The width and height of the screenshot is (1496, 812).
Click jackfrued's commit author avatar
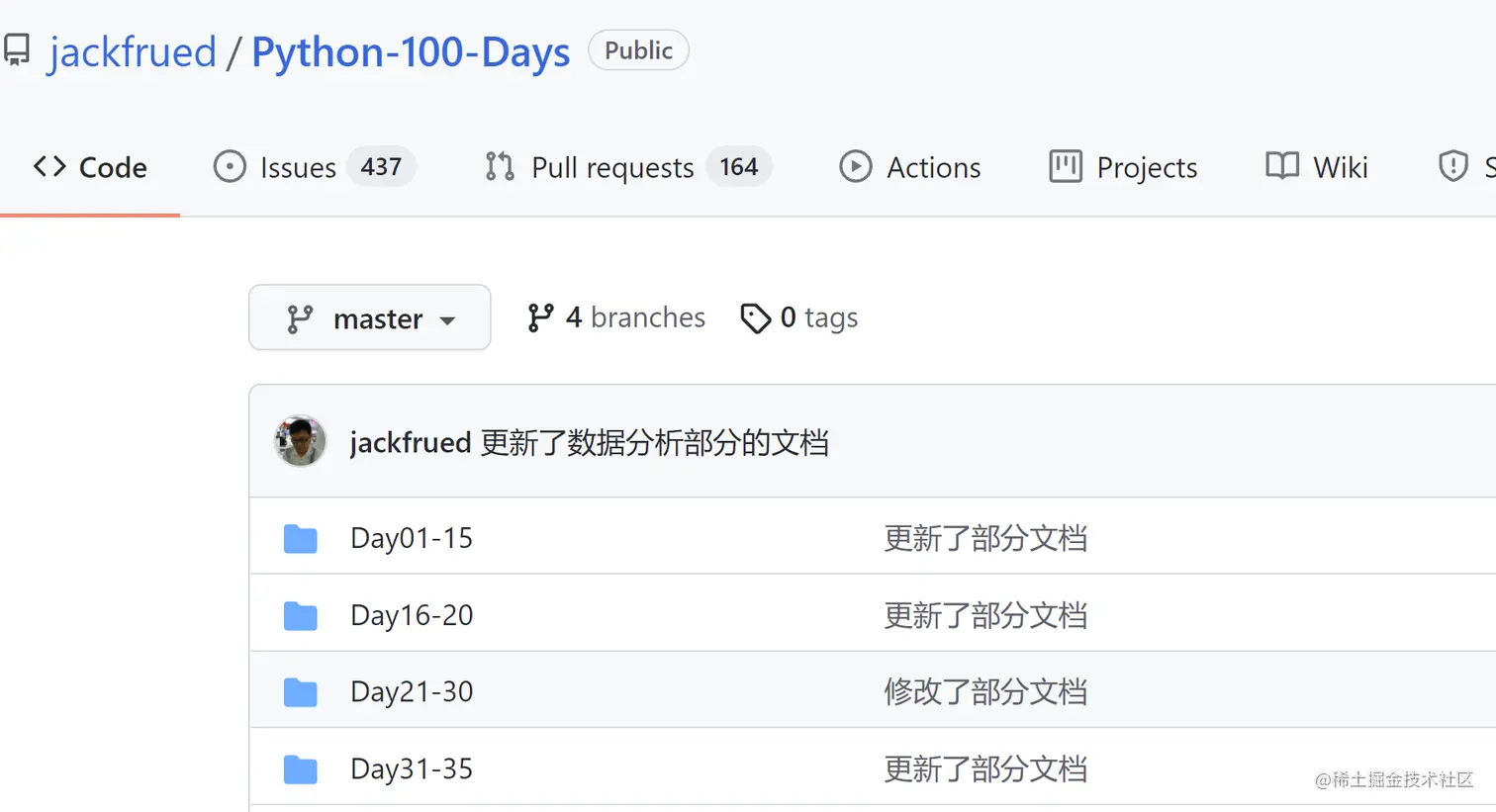pos(300,441)
